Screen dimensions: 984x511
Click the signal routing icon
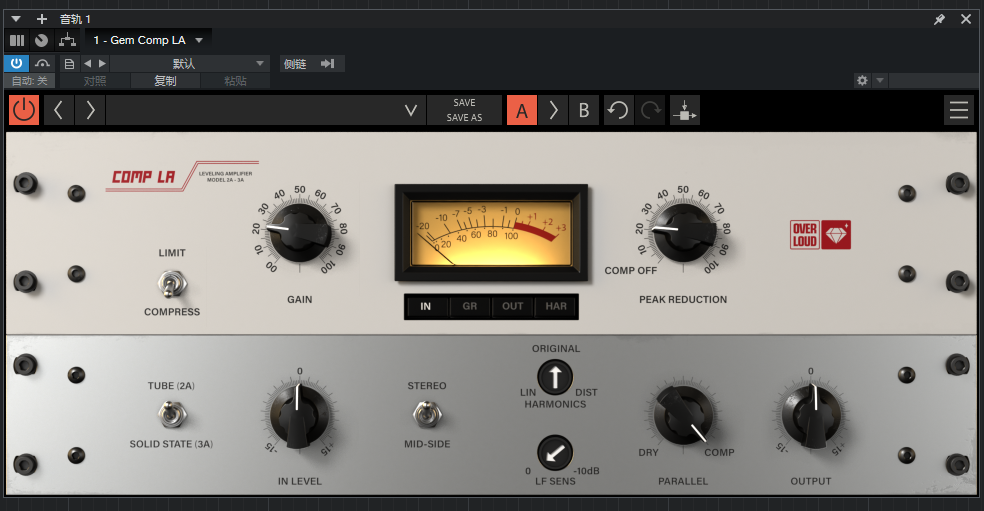pos(68,40)
